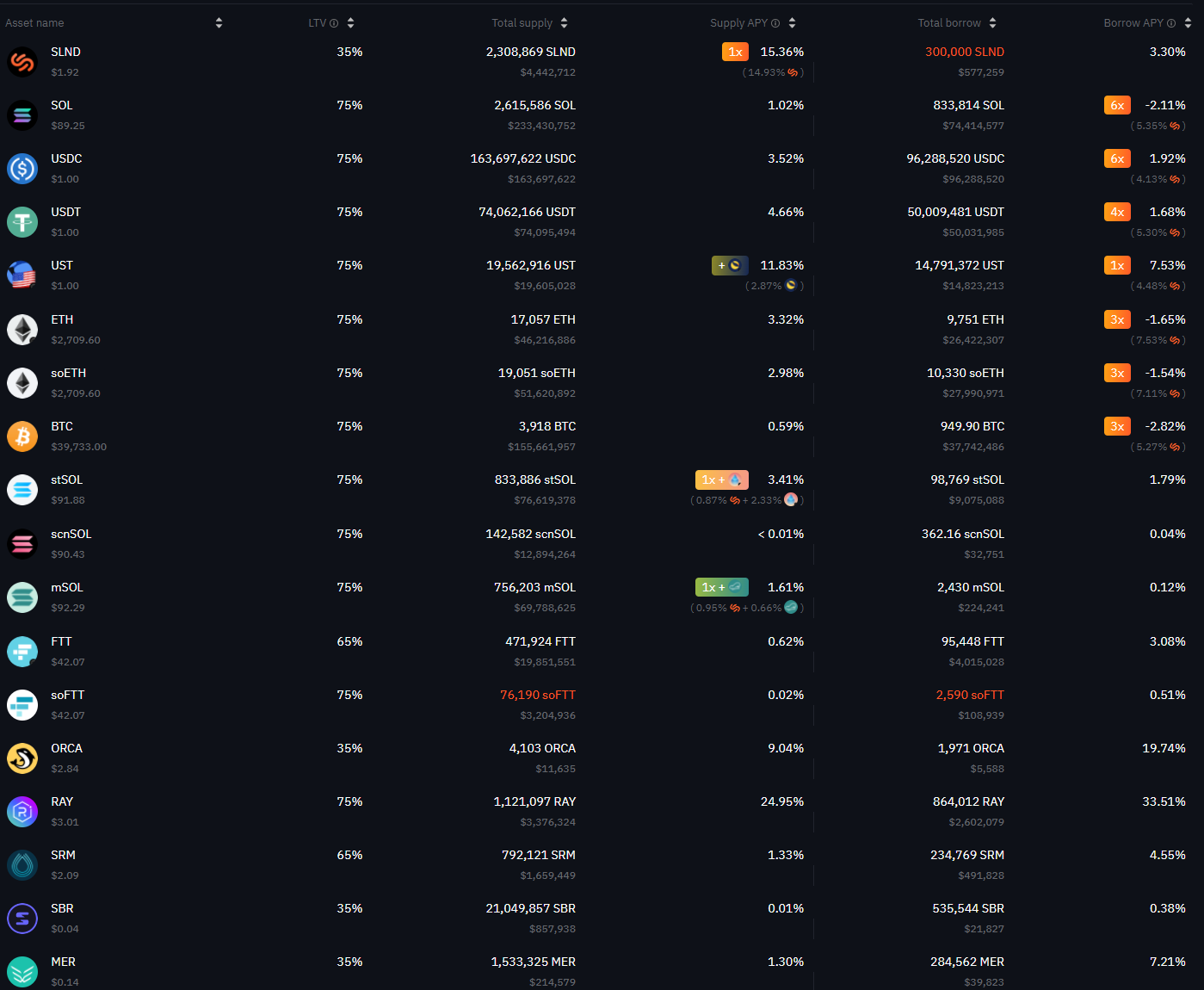Open the mSOL asset row
Image resolution: width=1204 pixels, height=990 pixels.
pyautogui.click(x=602, y=597)
